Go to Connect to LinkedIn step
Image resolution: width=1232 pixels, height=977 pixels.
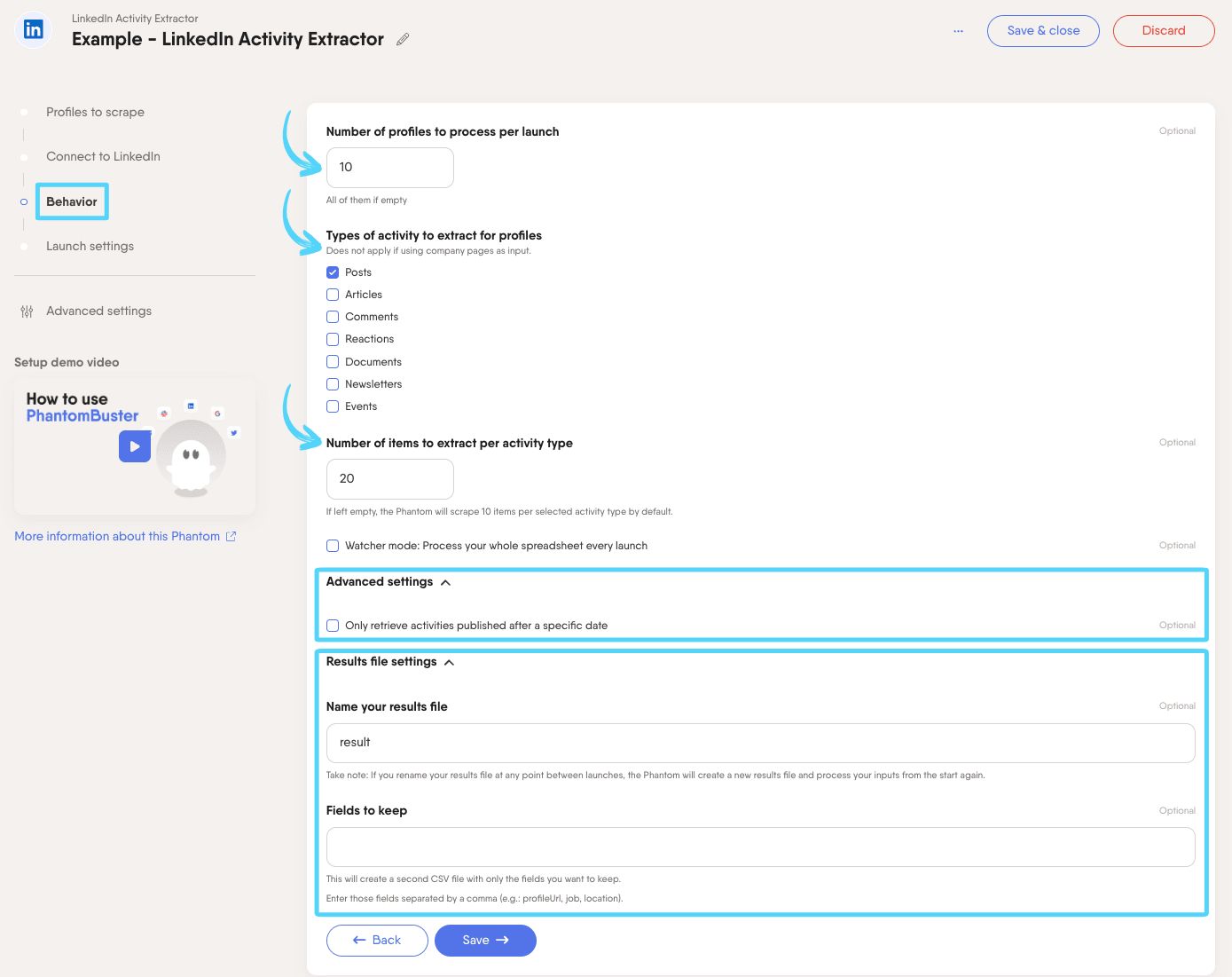click(103, 156)
